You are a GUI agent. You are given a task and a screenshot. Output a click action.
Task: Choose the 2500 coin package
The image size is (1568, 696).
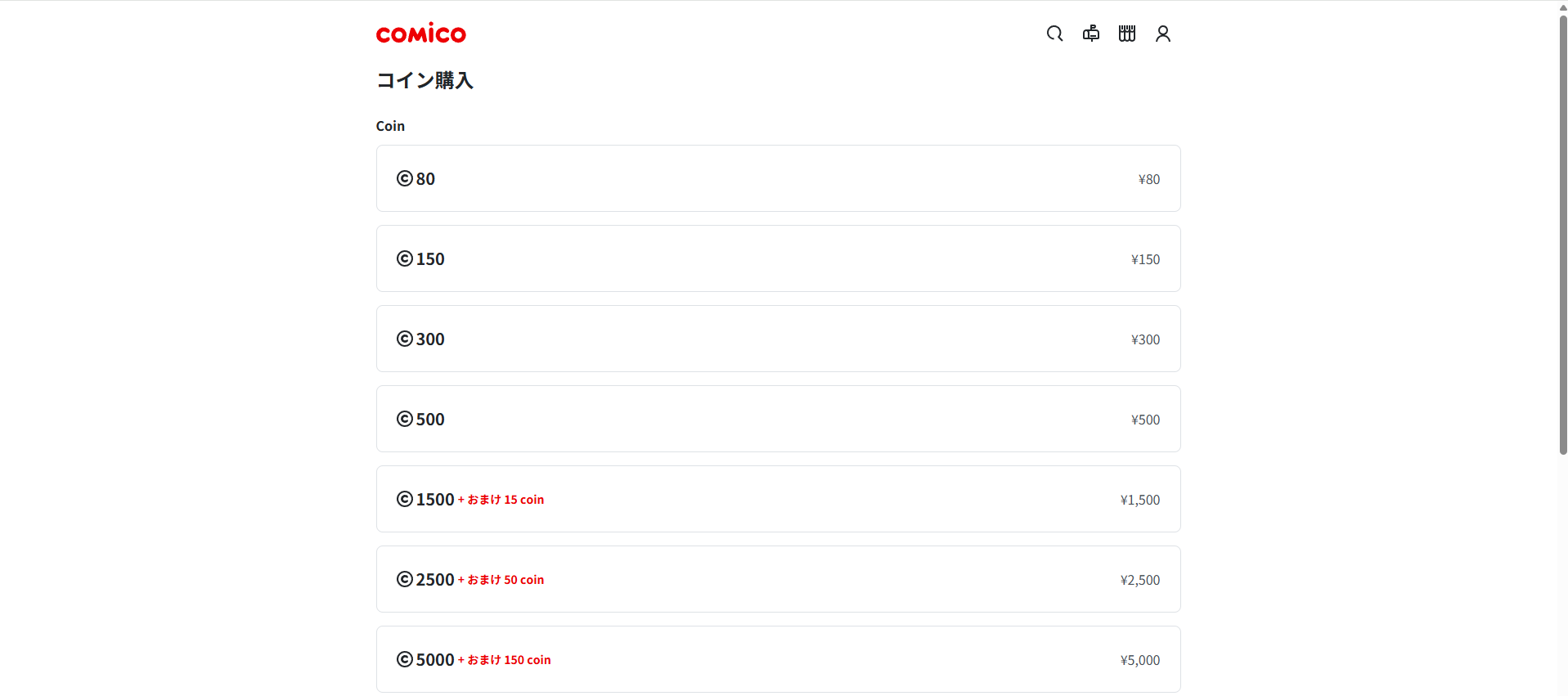point(778,579)
